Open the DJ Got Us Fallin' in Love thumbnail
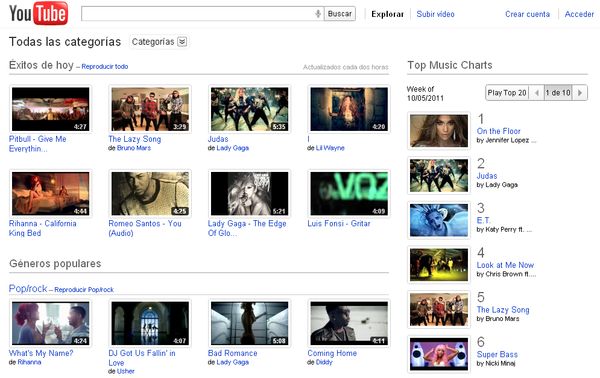Screen dimensions: 600x378 click(150, 323)
